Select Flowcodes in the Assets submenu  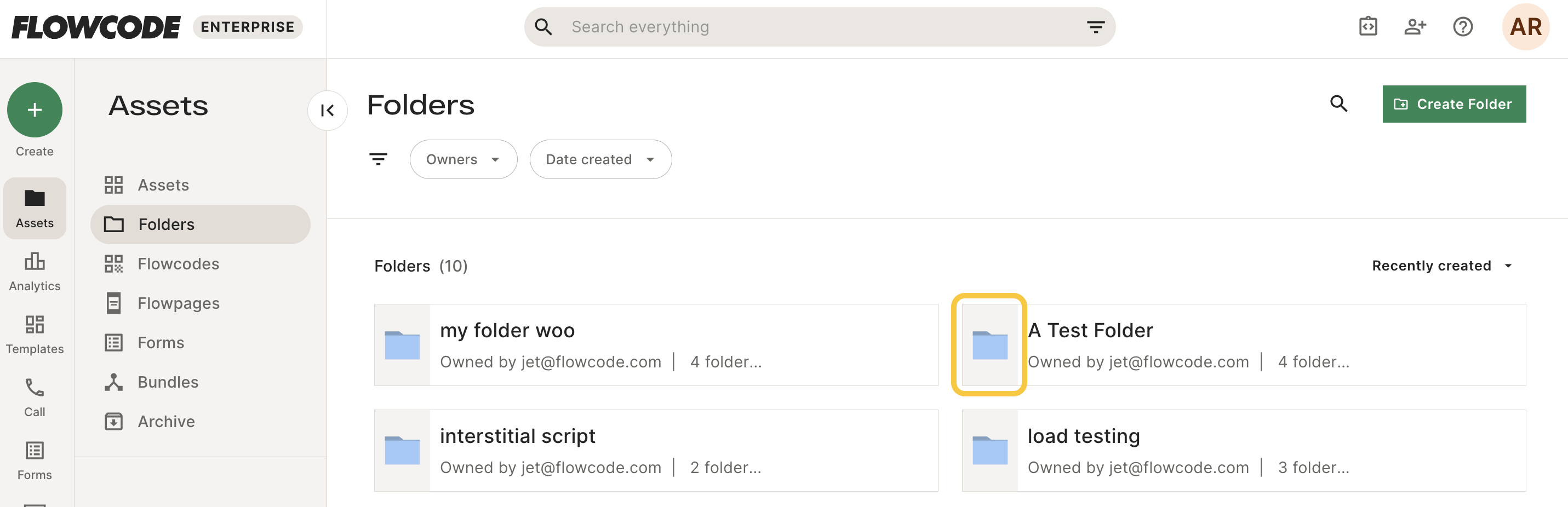point(201,263)
